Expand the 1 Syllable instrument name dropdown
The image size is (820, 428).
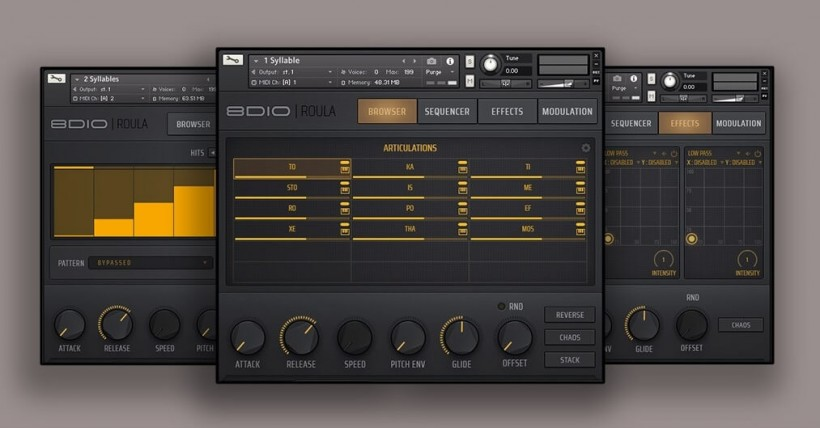coord(256,61)
